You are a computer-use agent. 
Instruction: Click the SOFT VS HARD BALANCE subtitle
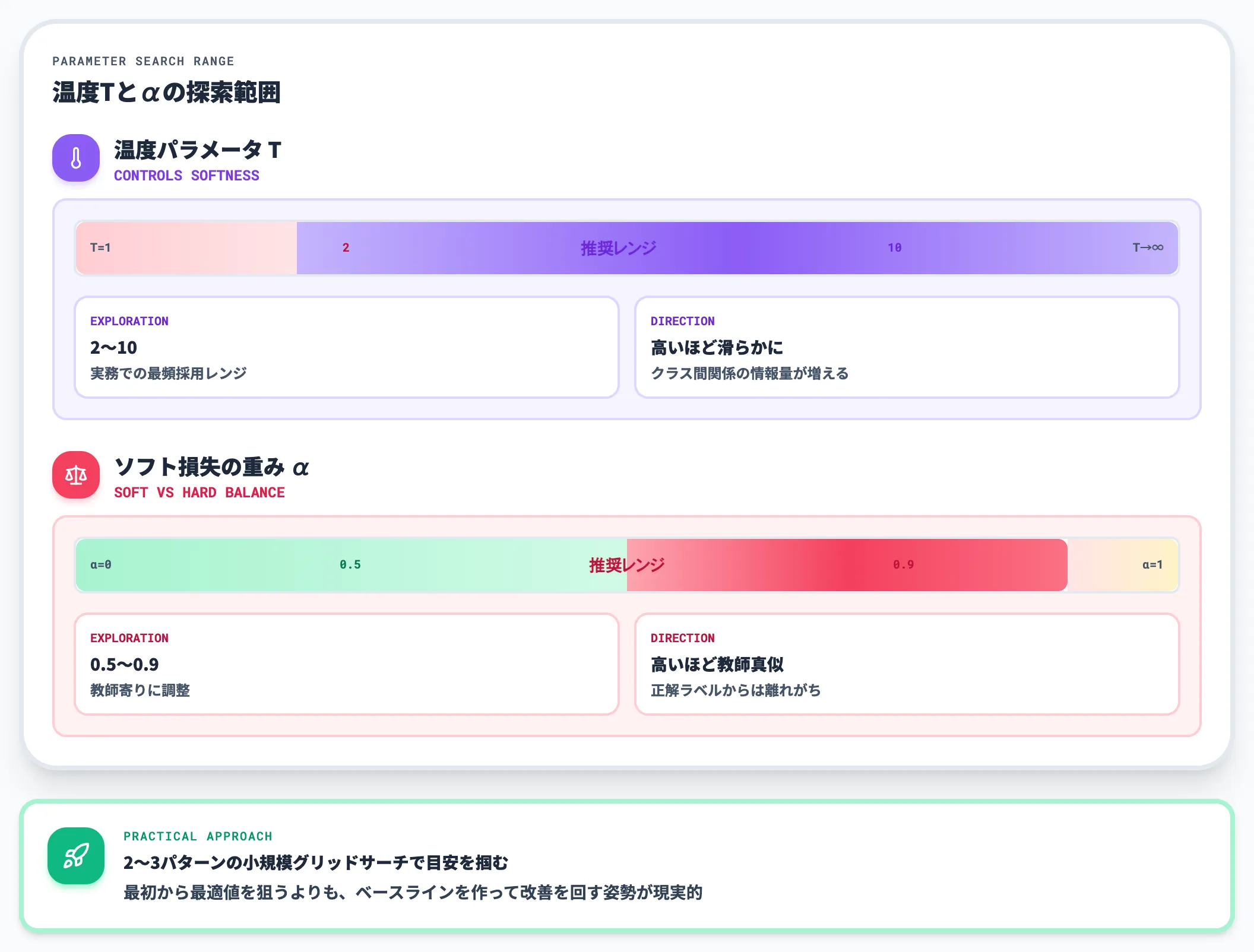199,493
